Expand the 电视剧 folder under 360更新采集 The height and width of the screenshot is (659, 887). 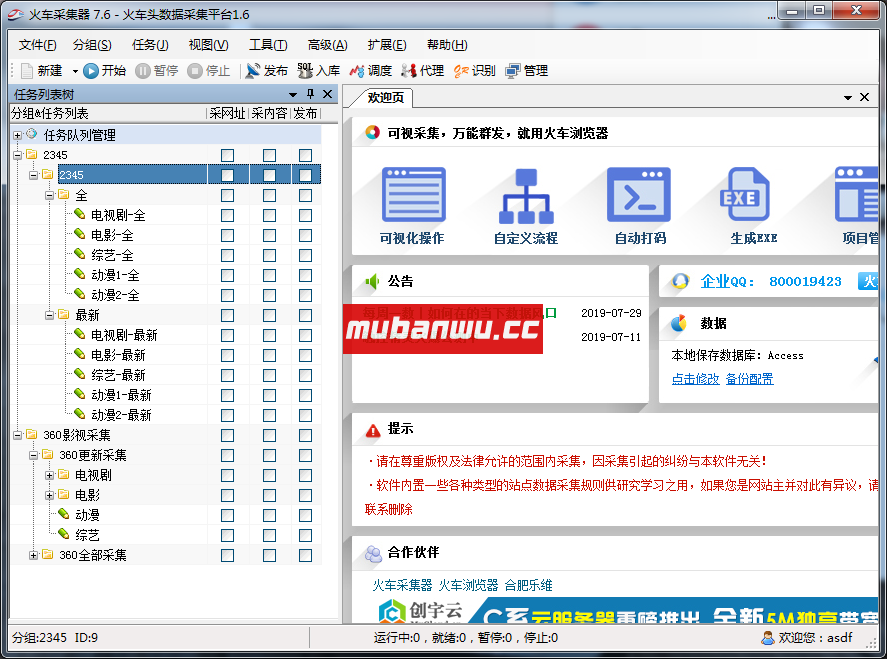pos(49,475)
